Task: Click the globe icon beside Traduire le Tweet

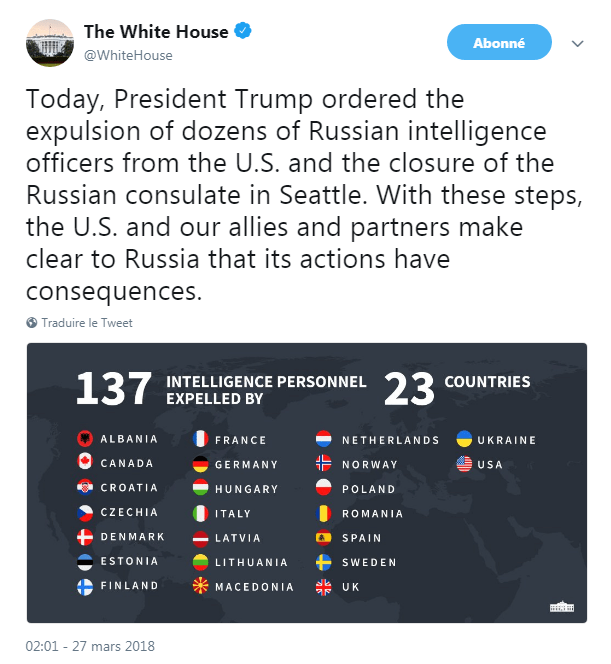Action: tap(32, 323)
